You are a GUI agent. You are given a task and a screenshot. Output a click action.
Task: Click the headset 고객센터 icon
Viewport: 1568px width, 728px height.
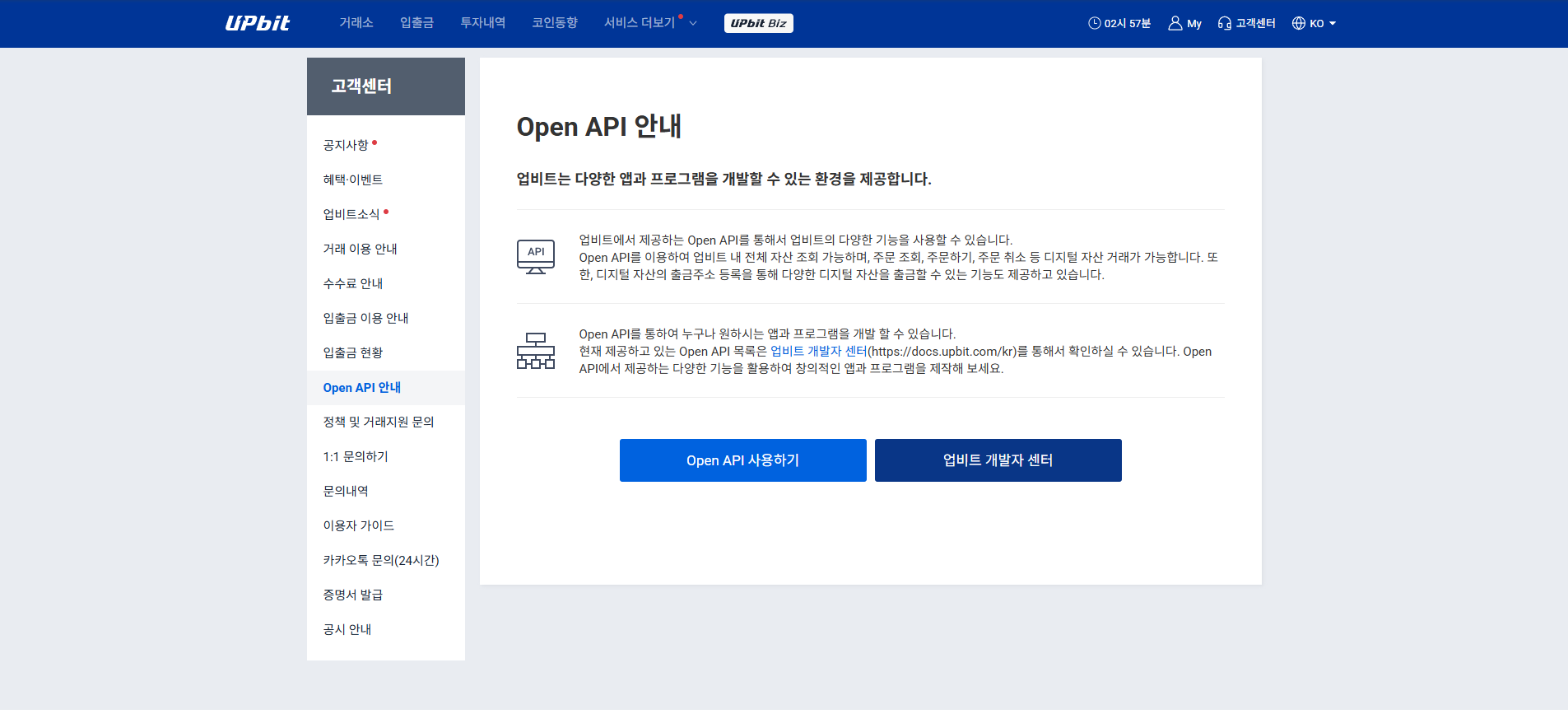coord(1225,23)
